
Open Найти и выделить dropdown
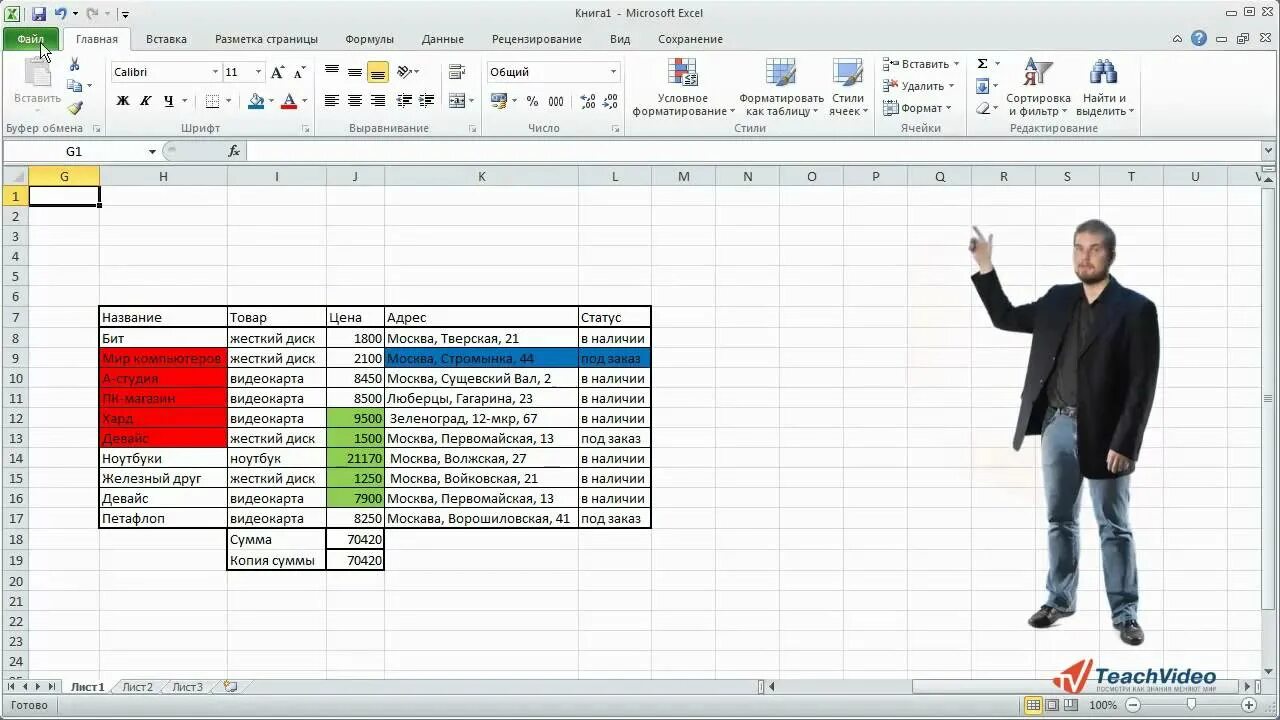1104,87
